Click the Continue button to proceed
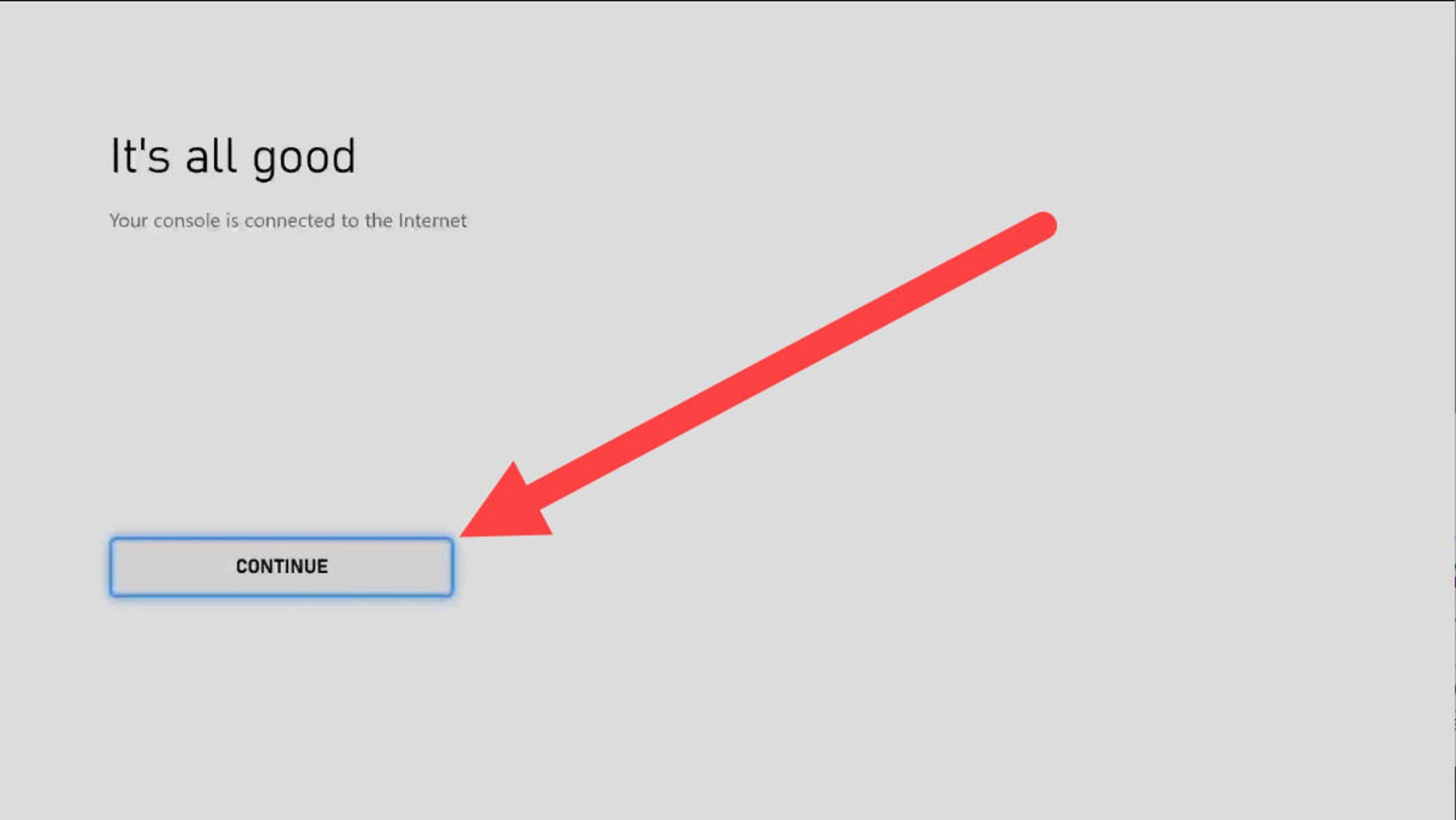Viewport: 1456px width, 820px height. click(281, 566)
